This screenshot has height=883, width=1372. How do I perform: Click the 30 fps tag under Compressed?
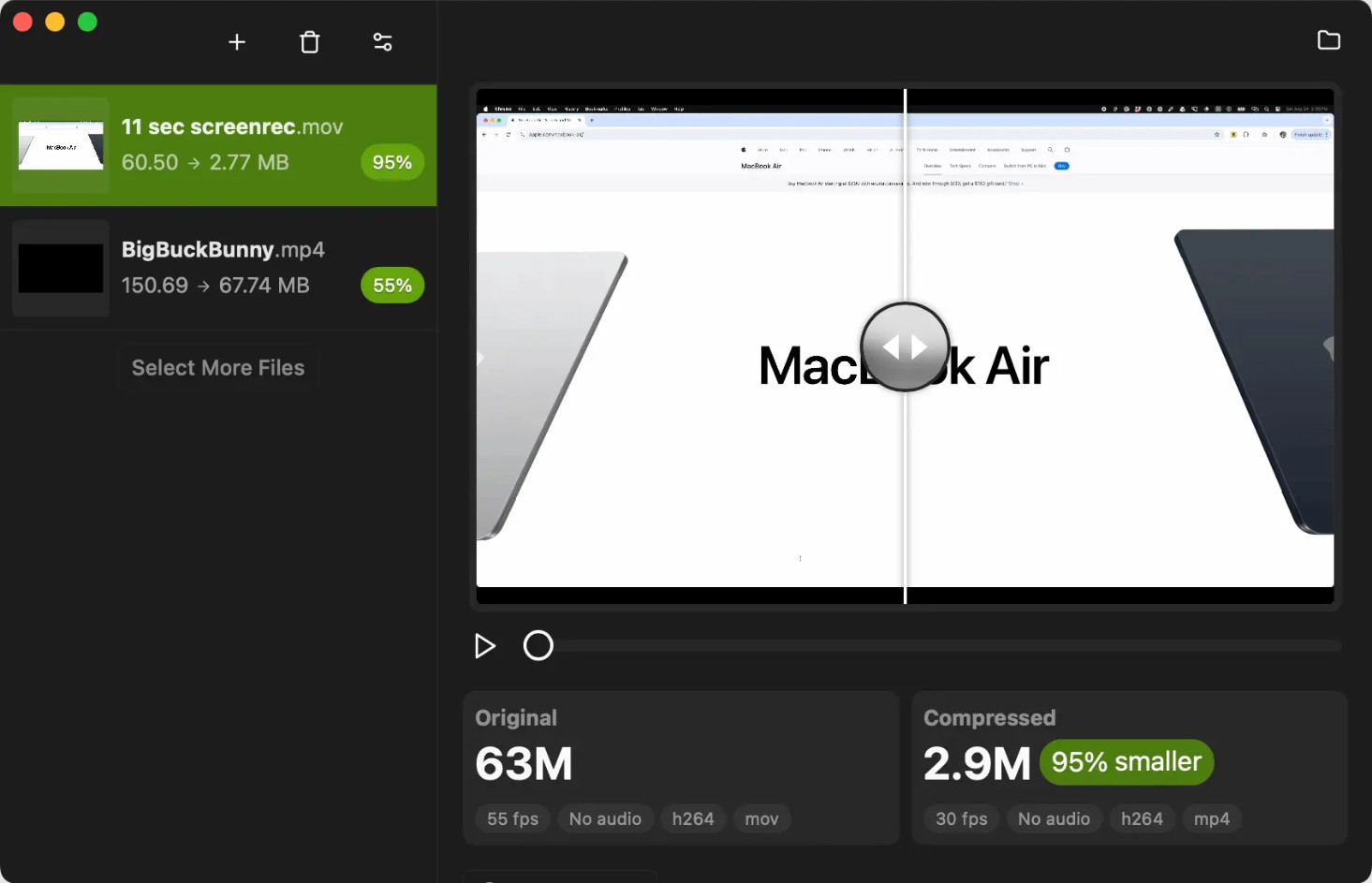point(962,819)
